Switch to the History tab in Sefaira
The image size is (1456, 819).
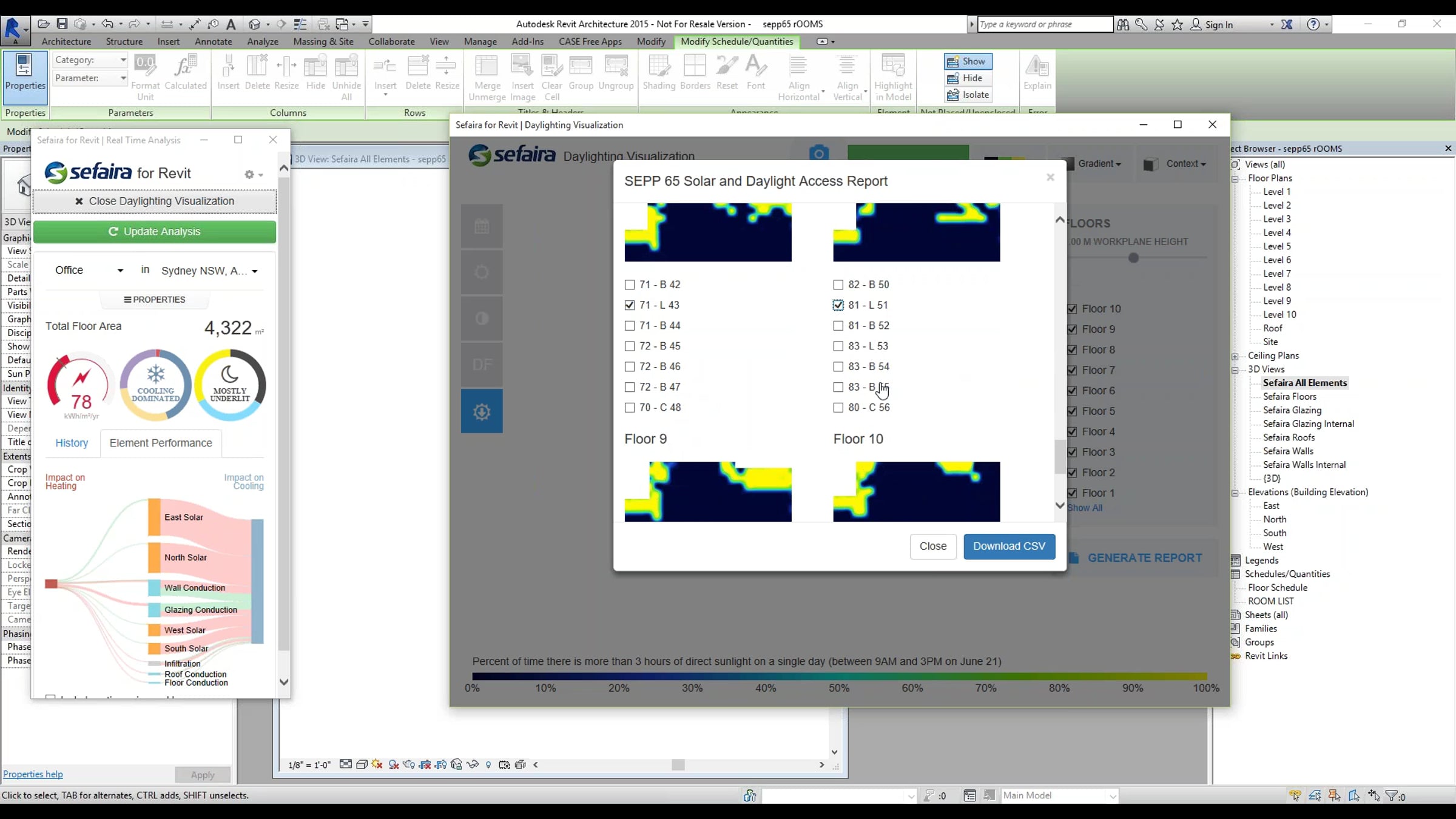point(72,443)
